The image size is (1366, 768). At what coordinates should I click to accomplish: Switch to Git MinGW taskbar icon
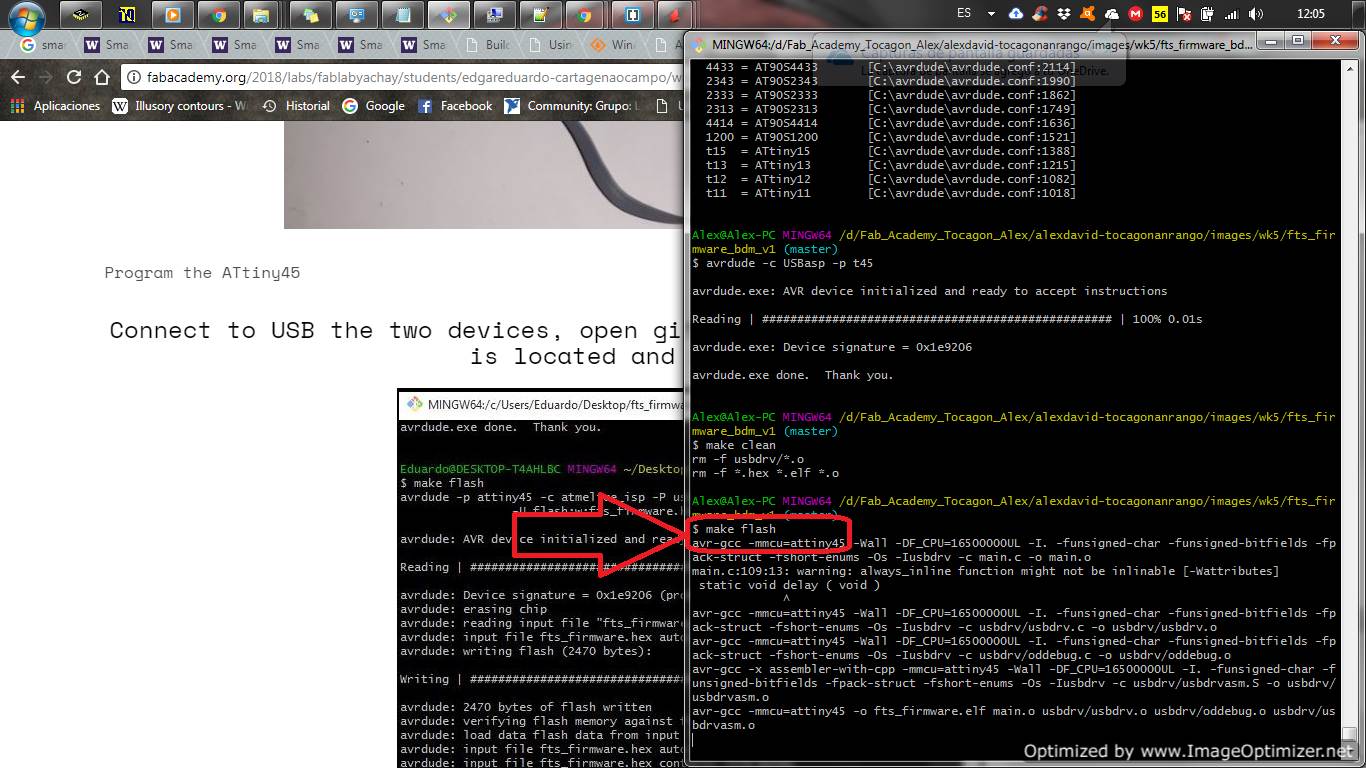pyautogui.click(x=448, y=15)
